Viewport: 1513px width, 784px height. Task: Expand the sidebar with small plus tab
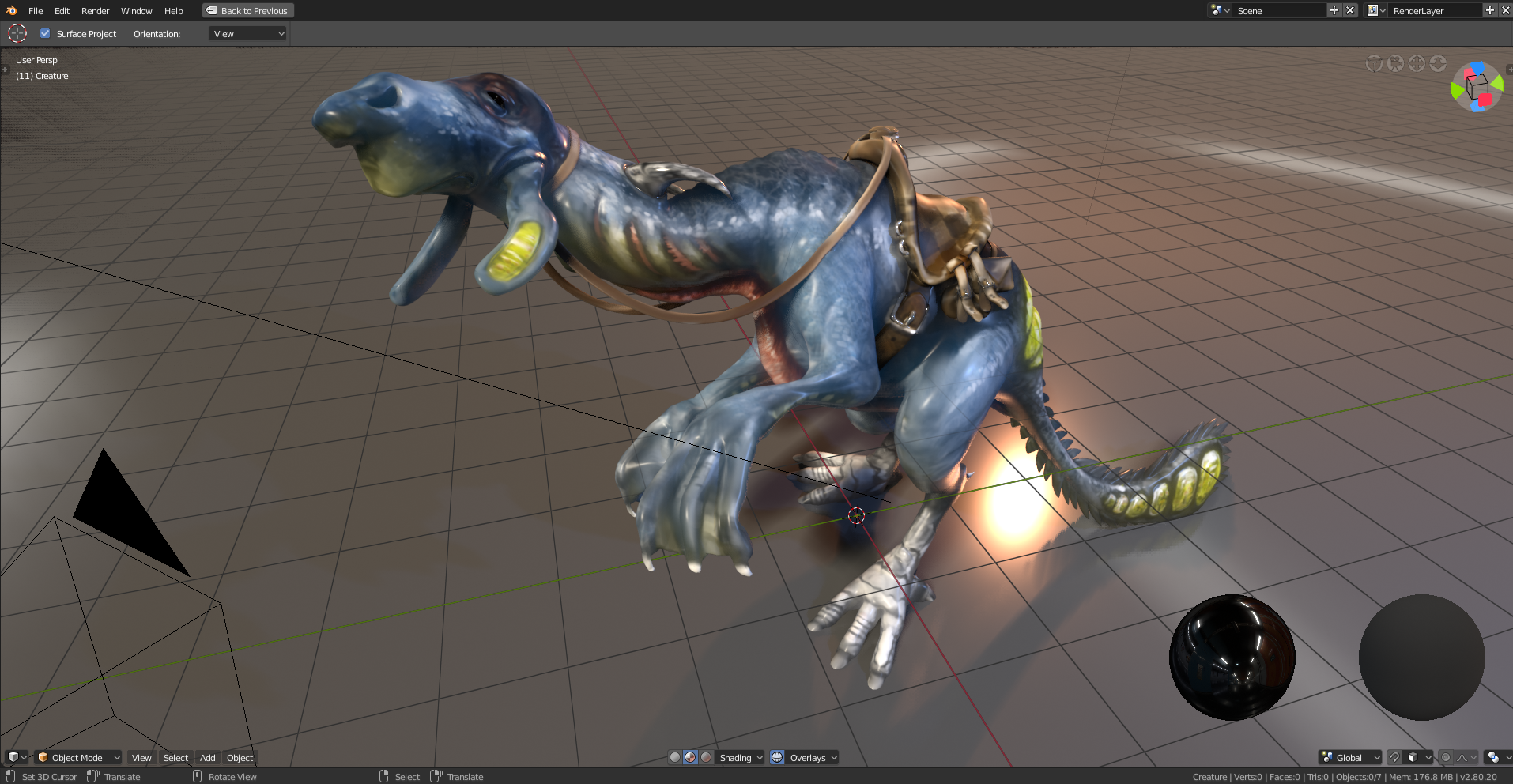(x=1509, y=70)
